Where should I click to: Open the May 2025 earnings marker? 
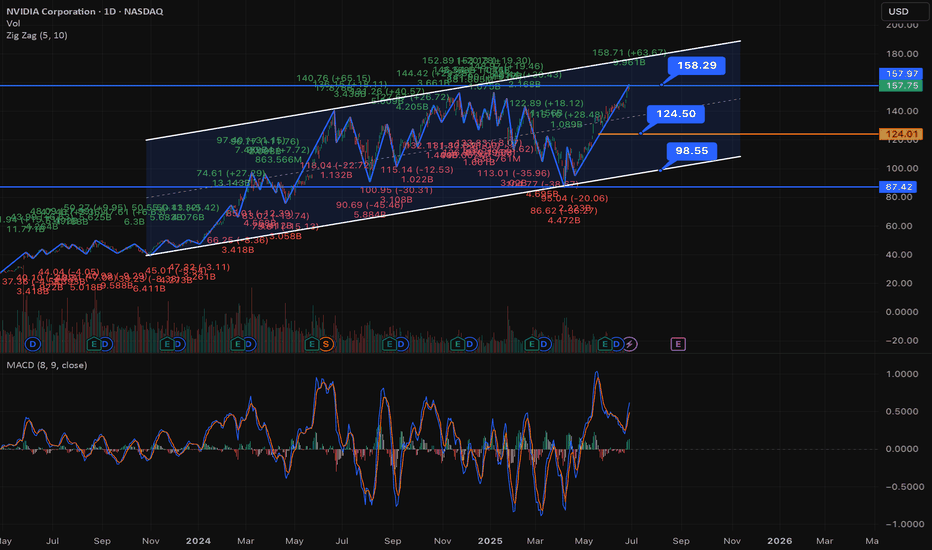tap(605, 344)
